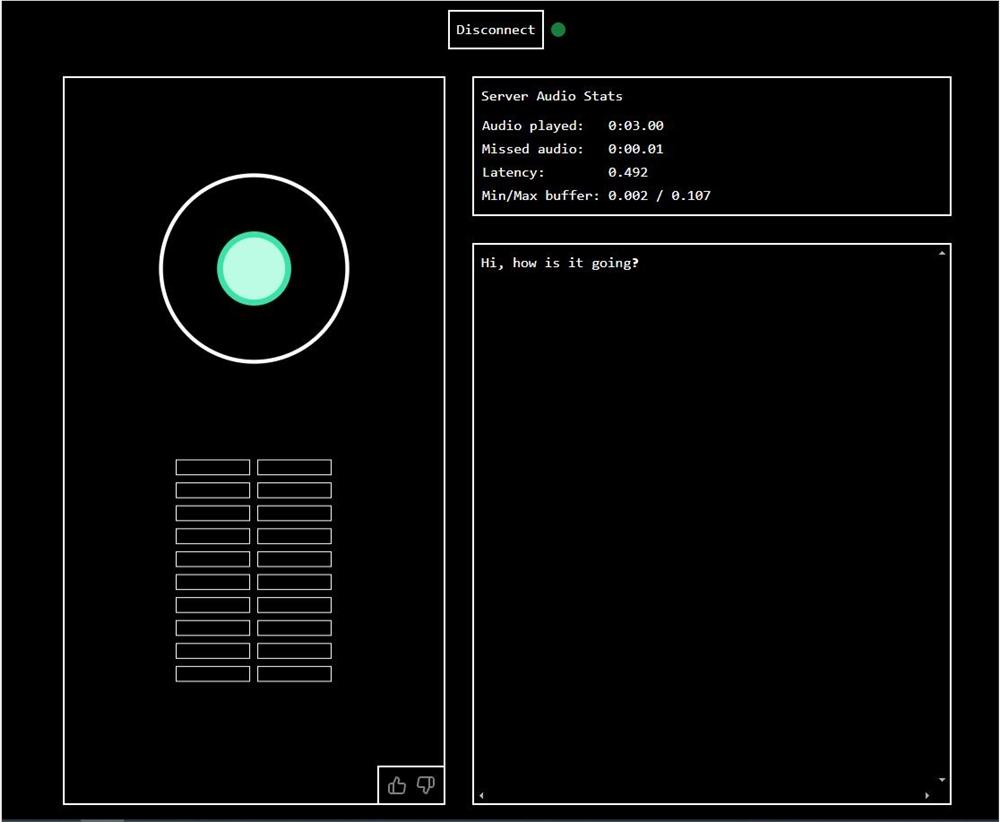The width and height of the screenshot is (1000, 822).
Task: Select the top bar in right meter column
Action: 294,467
